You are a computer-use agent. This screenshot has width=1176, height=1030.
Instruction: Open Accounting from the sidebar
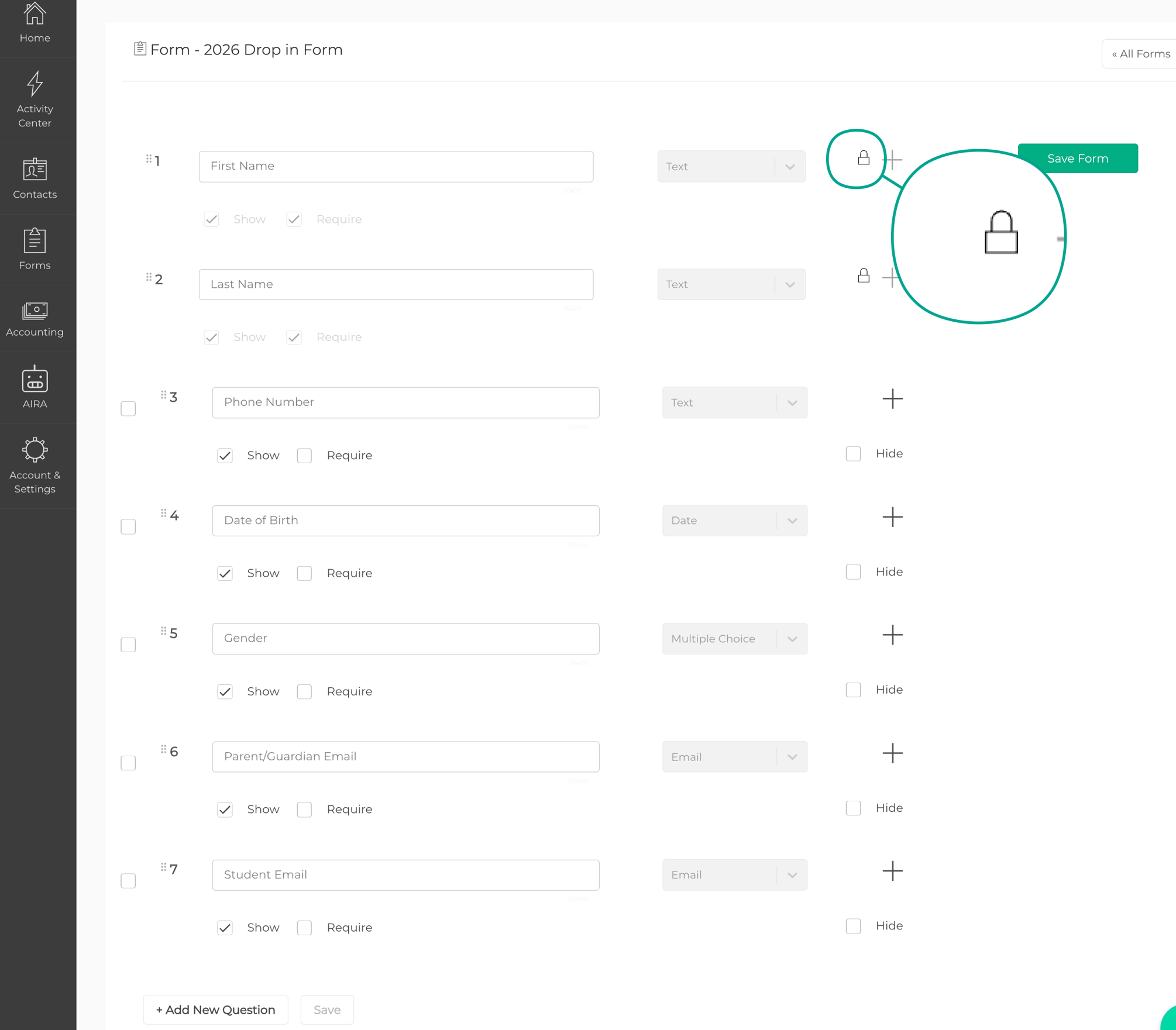click(35, 319)
